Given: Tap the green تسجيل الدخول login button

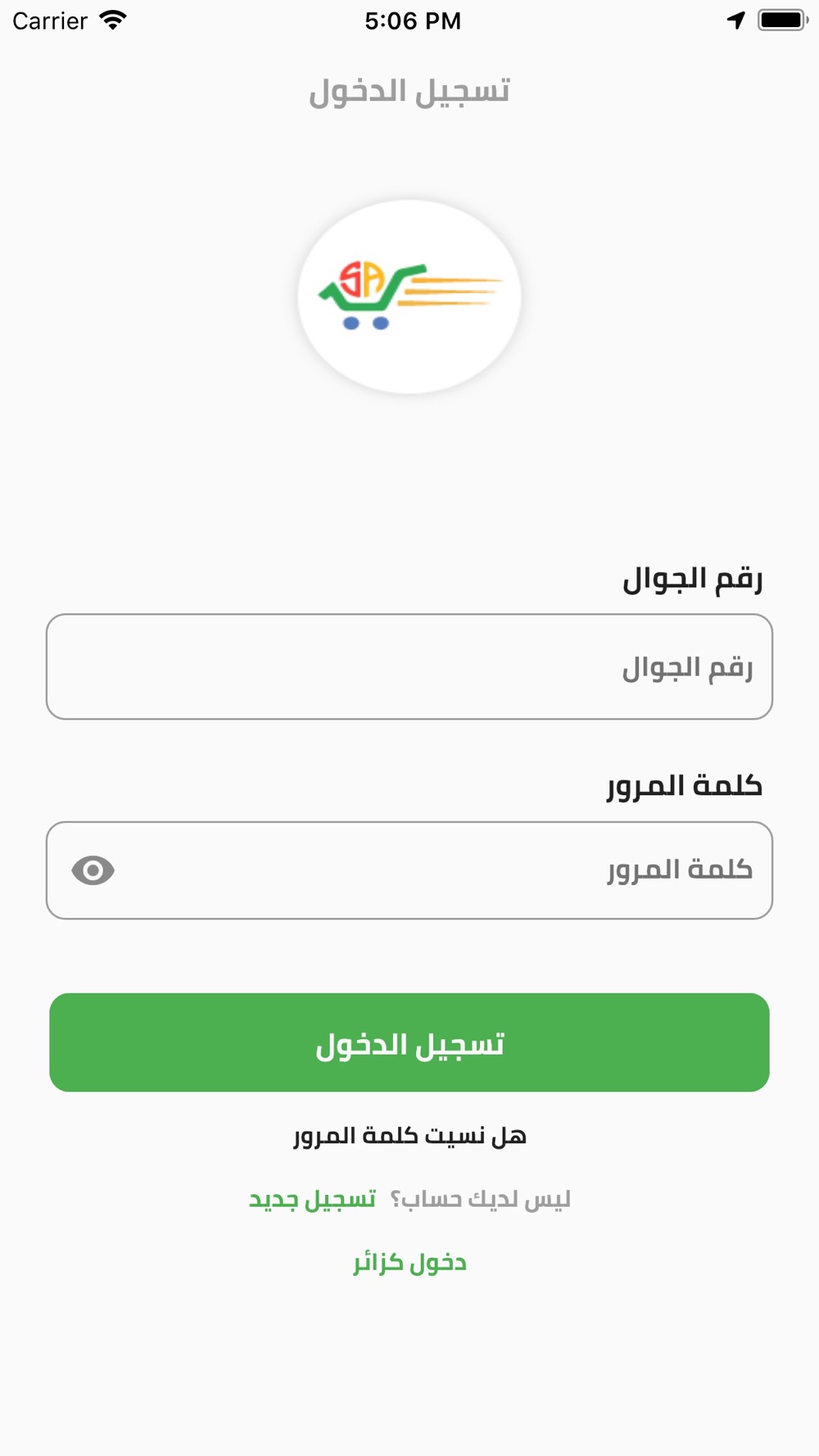Looking at the screenshot, I should pyautogui.click(x=409, y=1042).
